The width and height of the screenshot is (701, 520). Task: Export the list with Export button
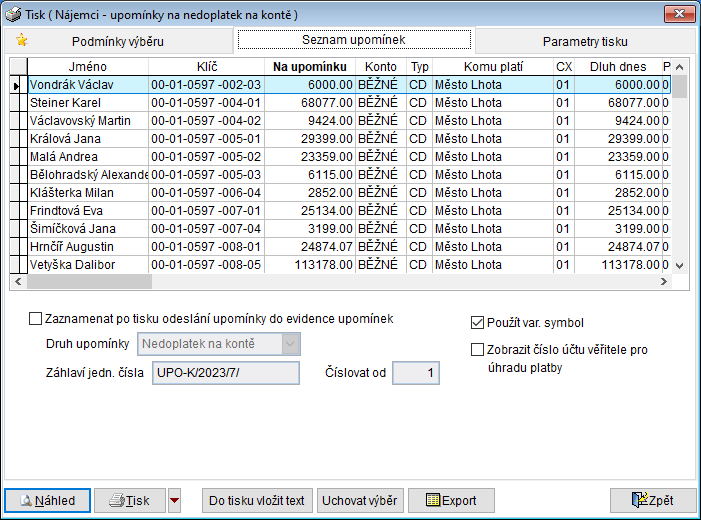pos(450,500)
